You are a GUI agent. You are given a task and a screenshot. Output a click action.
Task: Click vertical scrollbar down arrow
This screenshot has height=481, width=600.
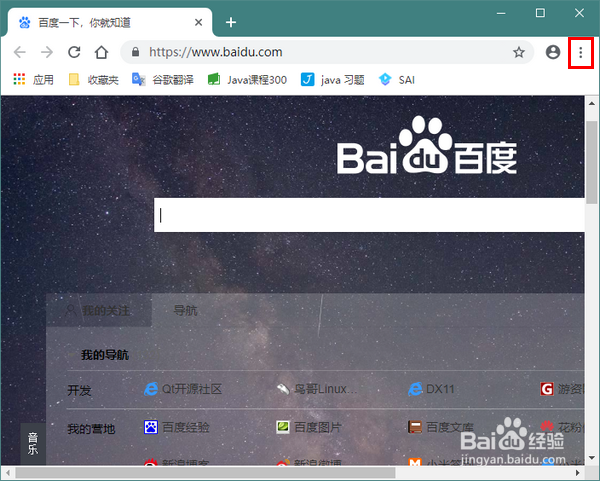pyautogui.click(x=592, y=458)
